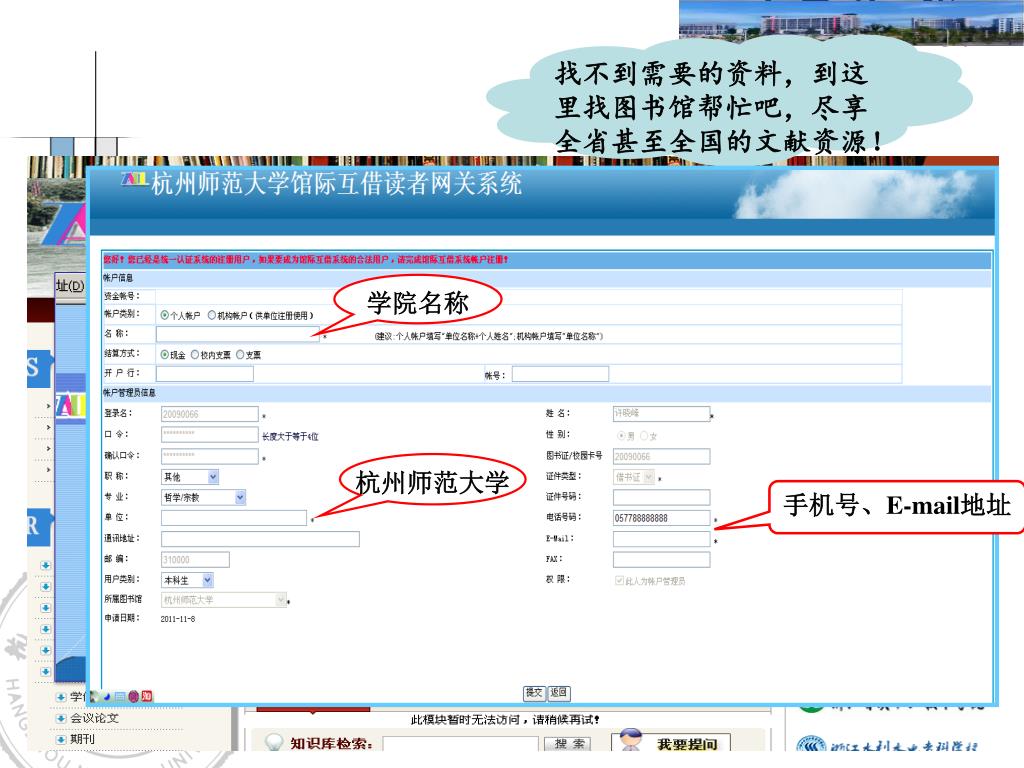Click the FAX input field

[662, 560]
